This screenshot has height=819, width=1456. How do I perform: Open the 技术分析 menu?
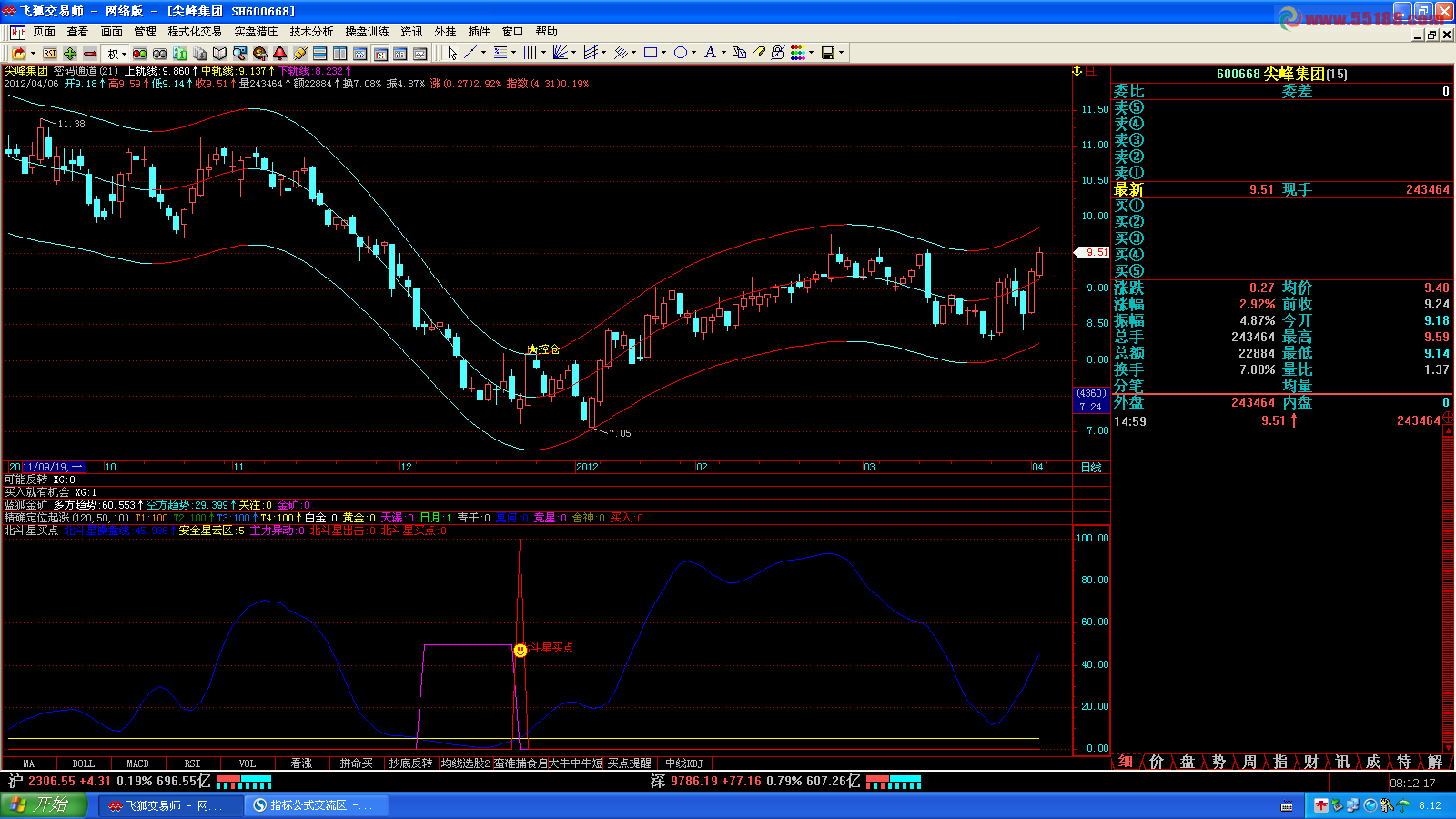(311, 32)
